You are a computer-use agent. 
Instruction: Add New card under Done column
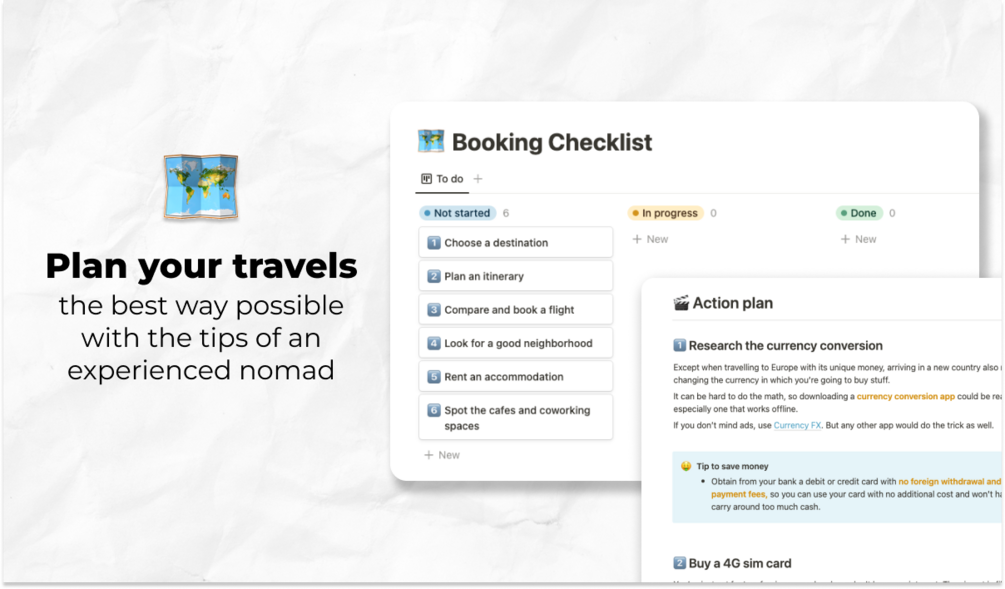[858, 239]
